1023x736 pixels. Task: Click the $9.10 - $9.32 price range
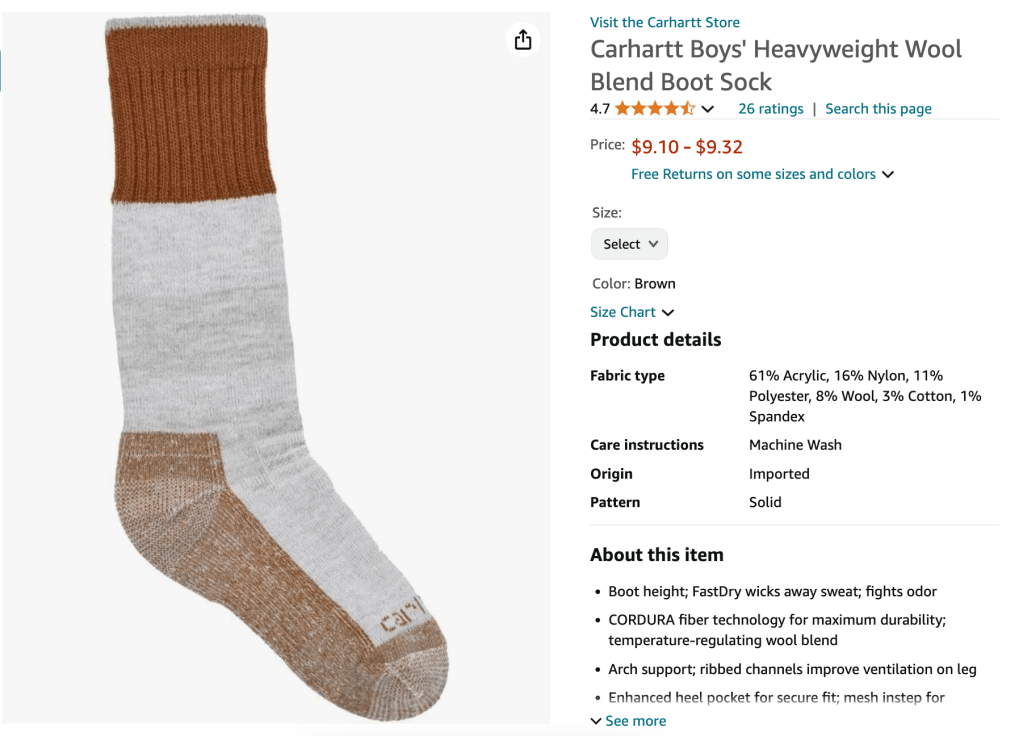click(x=686, y=147)
